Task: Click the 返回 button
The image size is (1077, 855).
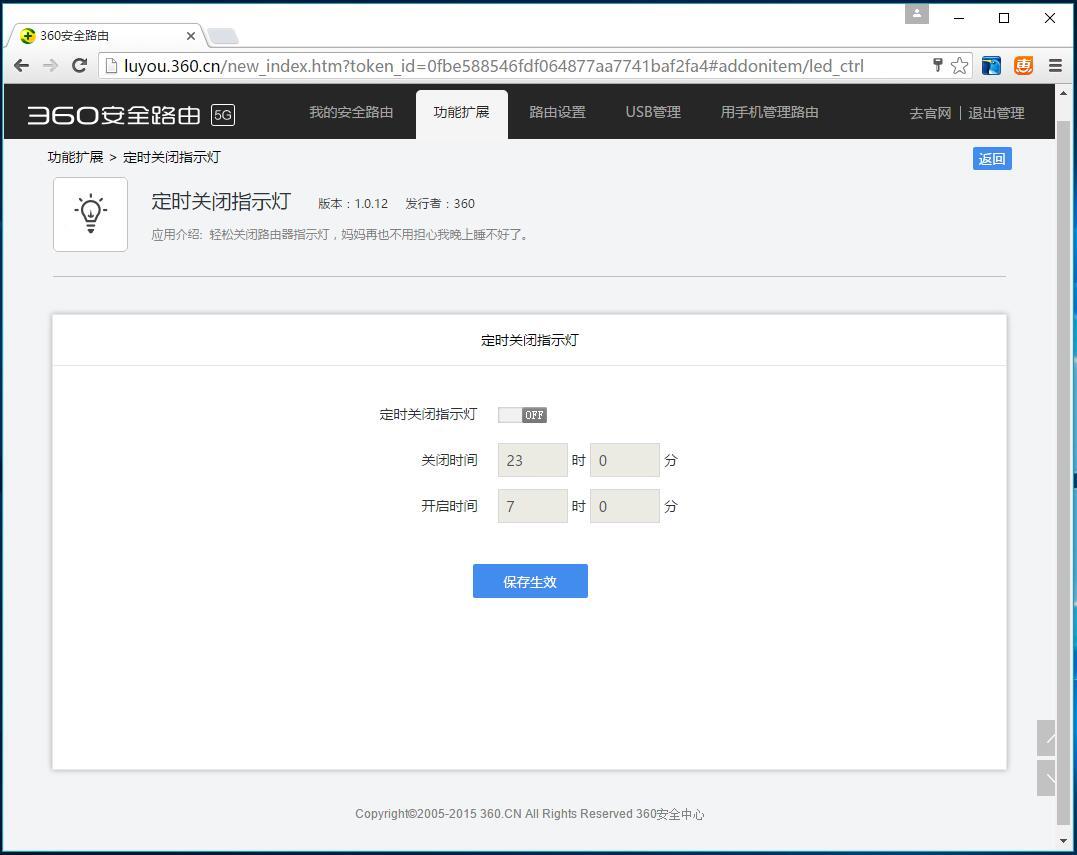Action: coord(991,158)
